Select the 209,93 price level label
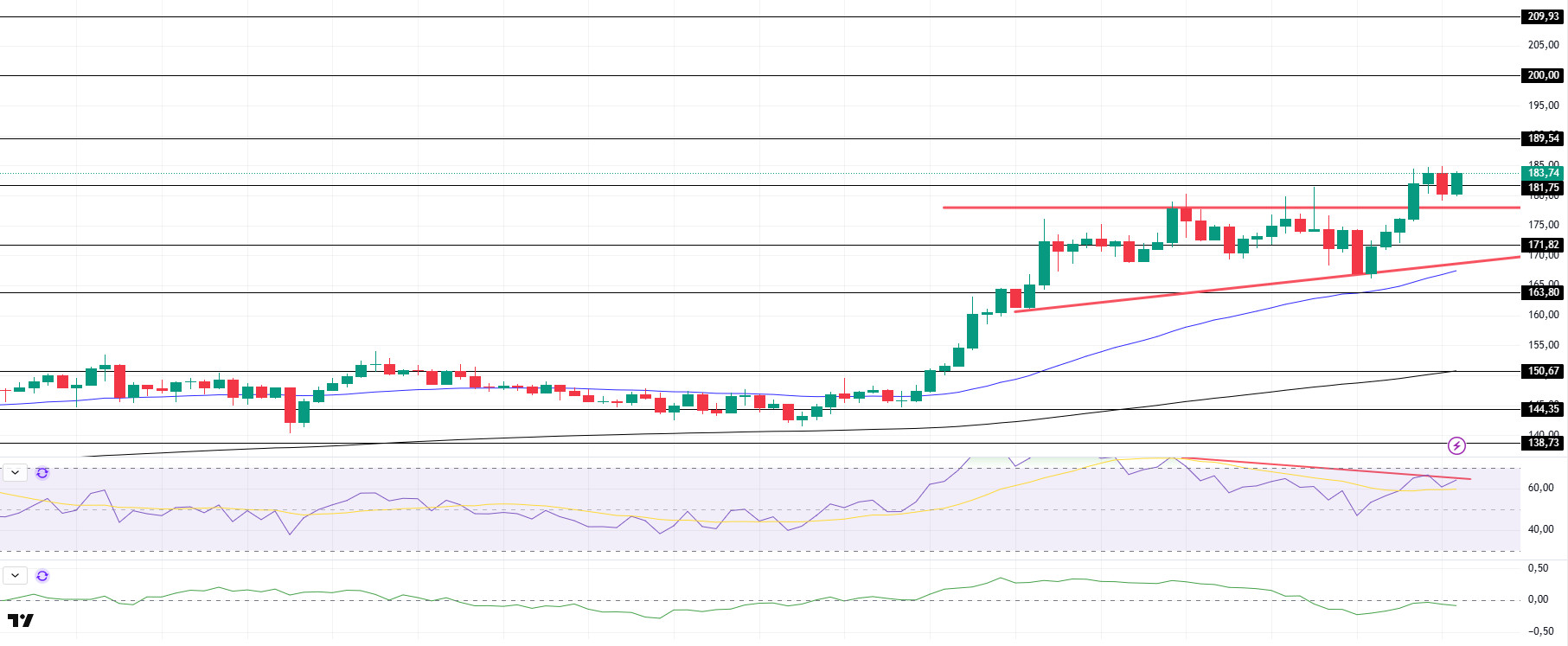Viewport: 1568px width, 646px height. (1542, 16)
